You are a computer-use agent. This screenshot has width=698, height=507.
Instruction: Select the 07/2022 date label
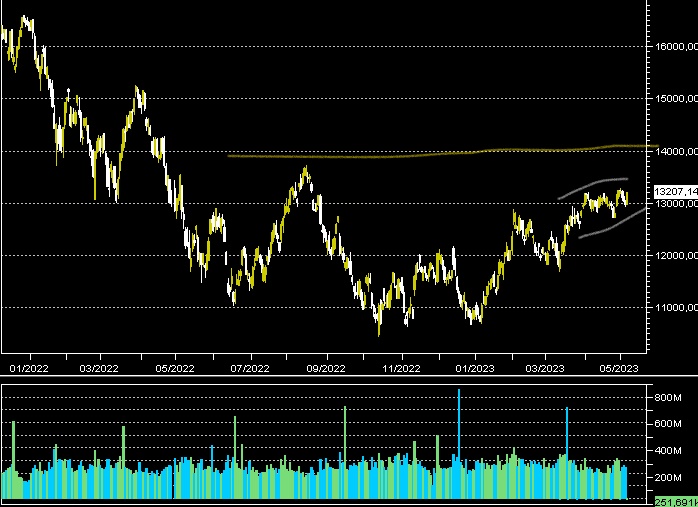[x=251, y=369]
